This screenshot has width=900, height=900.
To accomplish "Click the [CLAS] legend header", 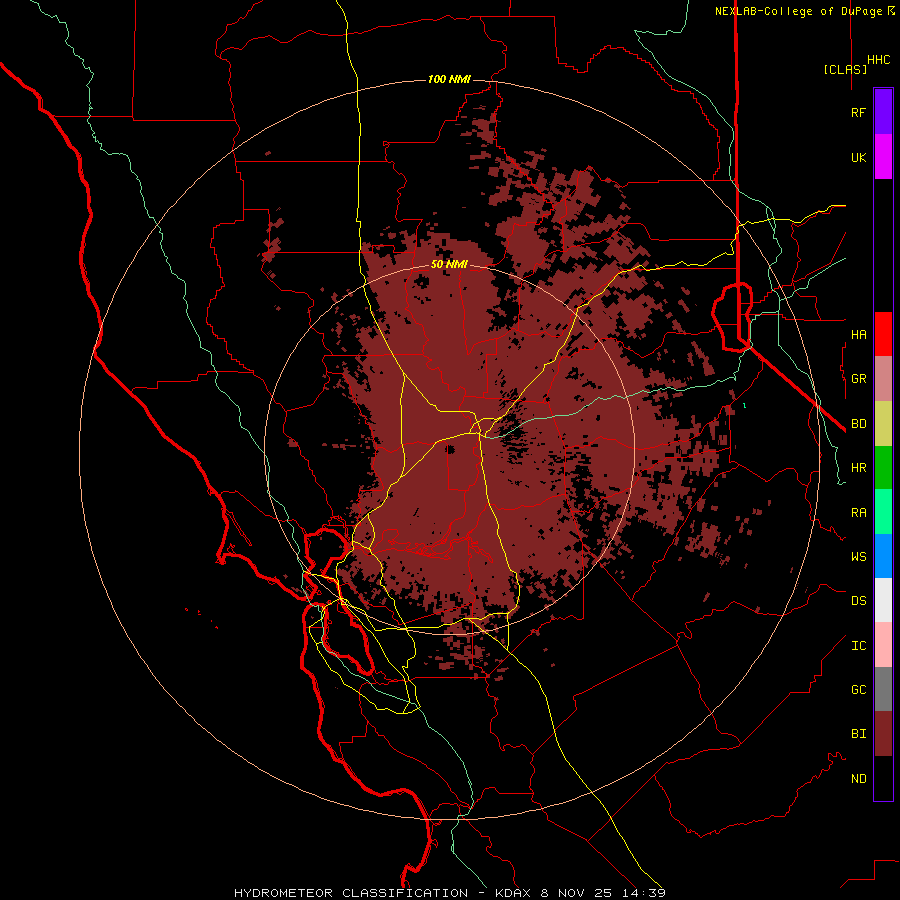I will (845, 69).
